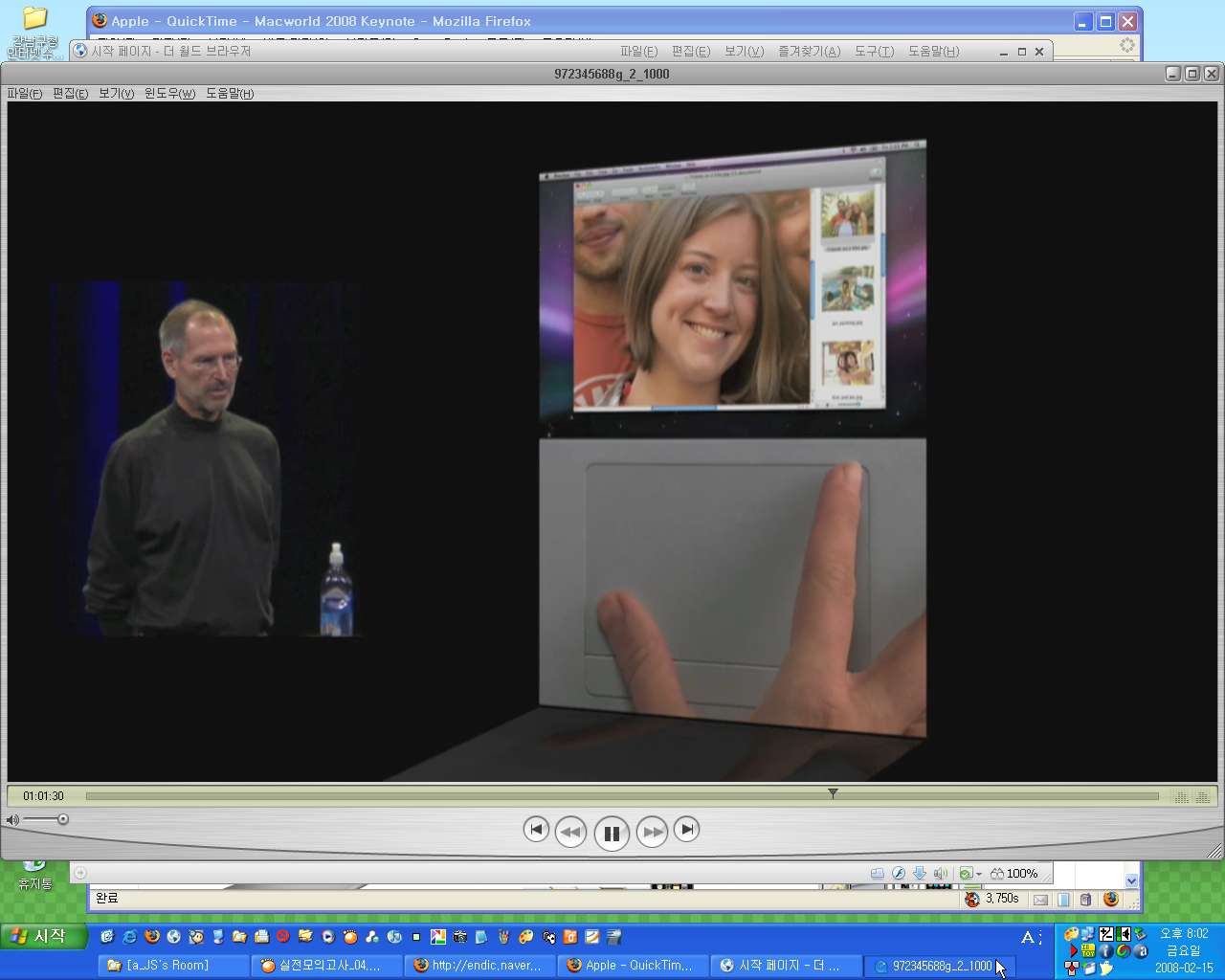Switch to 실전모의고사_04 taskbar window

pos(326,966)
